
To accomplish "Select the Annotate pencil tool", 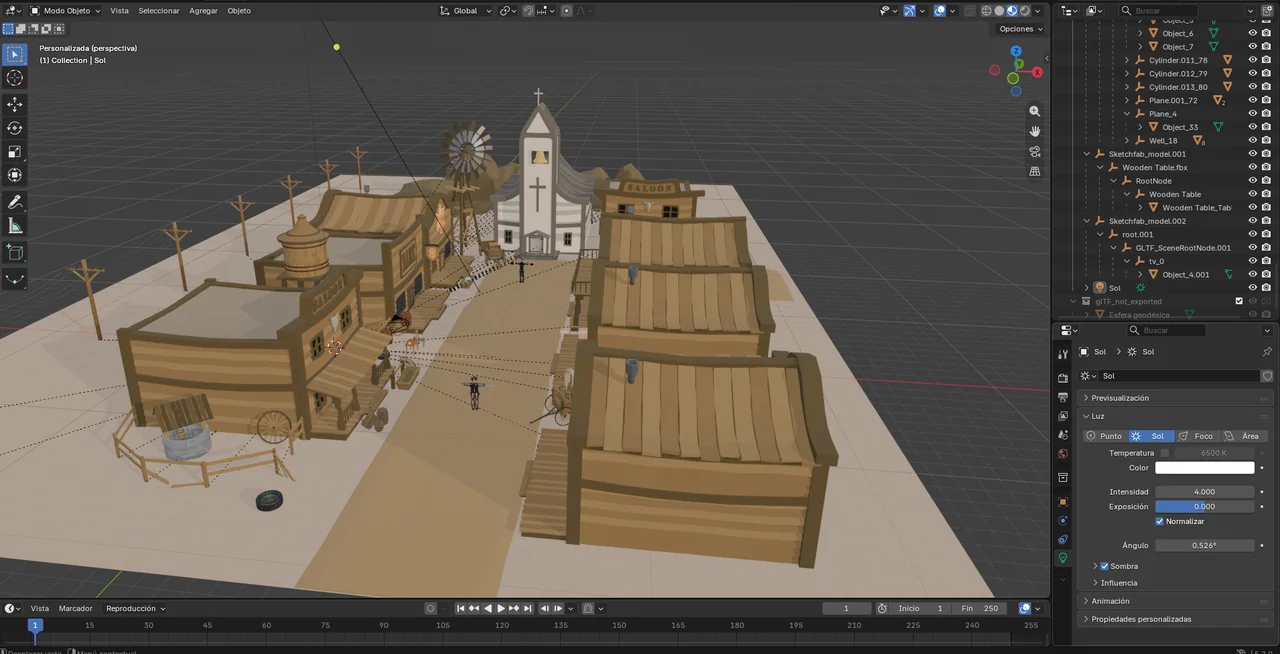I will (x=15, y=203).
